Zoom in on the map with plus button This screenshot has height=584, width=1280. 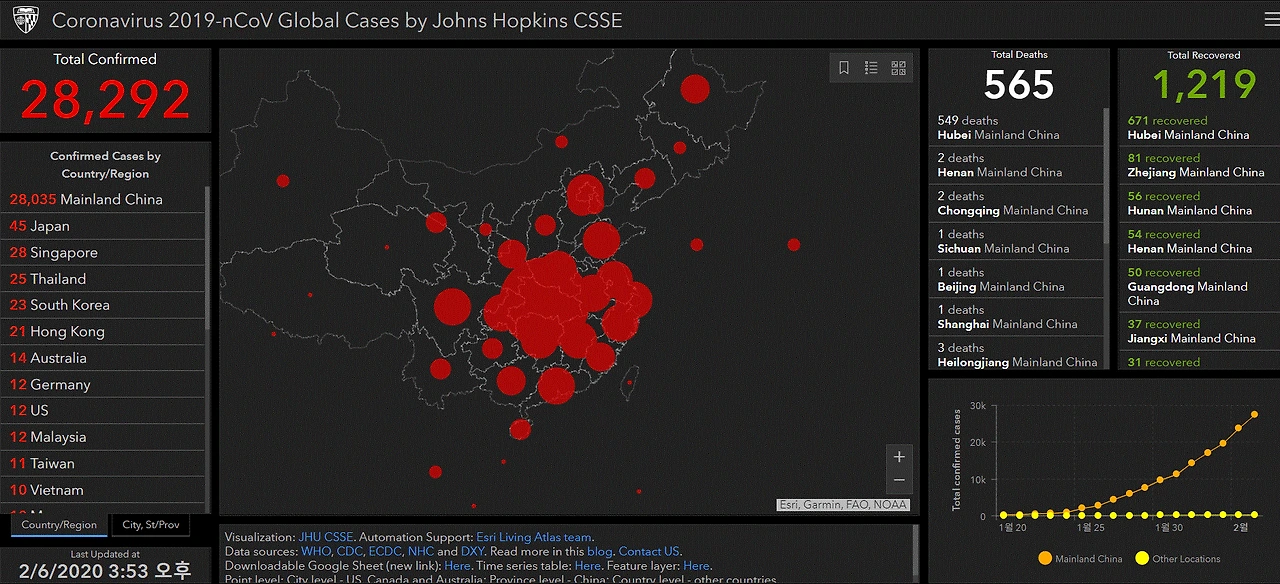(x=899, y=457)
